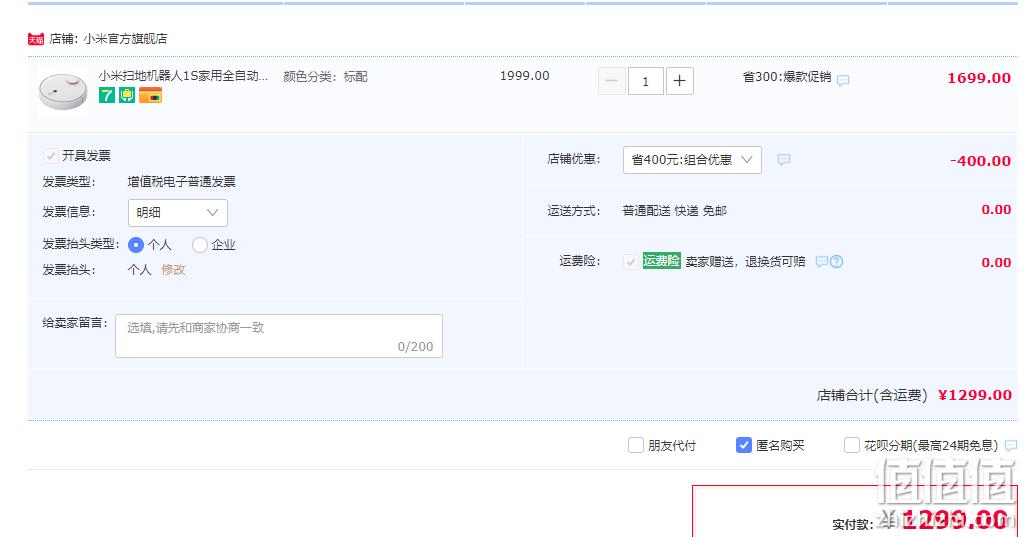Click the info bubble beside 店铺优惠 dropdown
The image size is (1025, 537).
click(x=784, y=160)
